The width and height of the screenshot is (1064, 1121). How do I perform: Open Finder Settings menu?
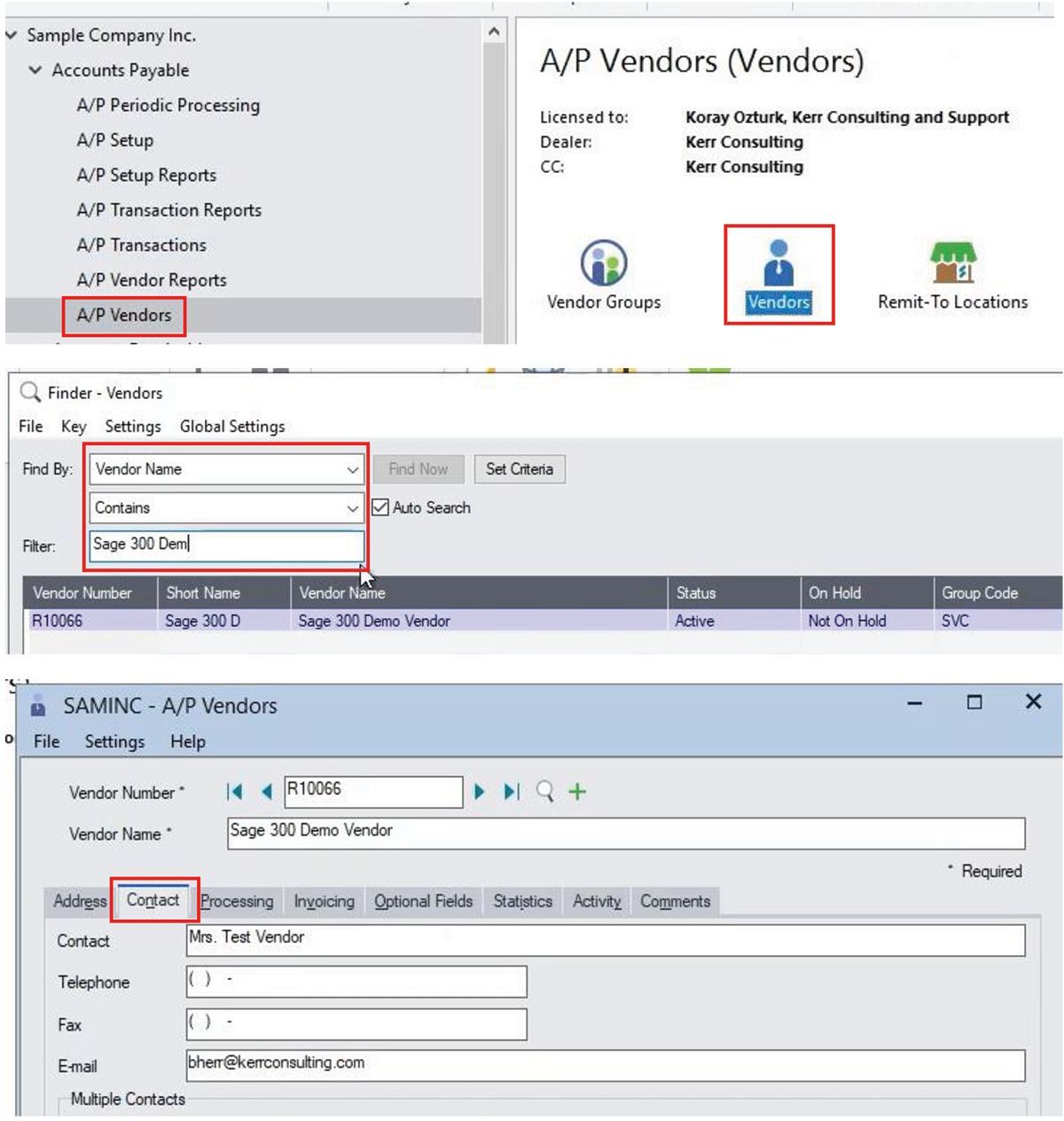coord(133,427)
